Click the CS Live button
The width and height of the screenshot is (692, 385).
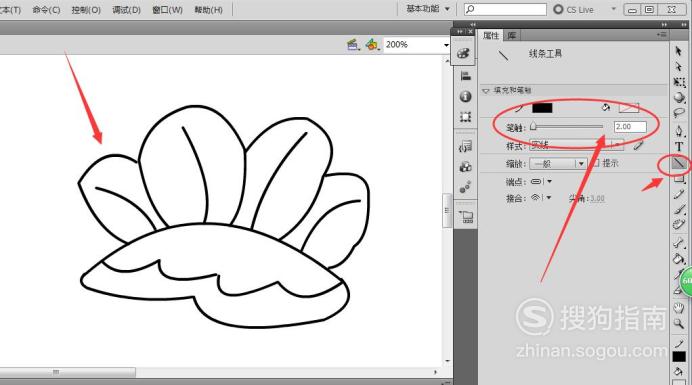574,9
